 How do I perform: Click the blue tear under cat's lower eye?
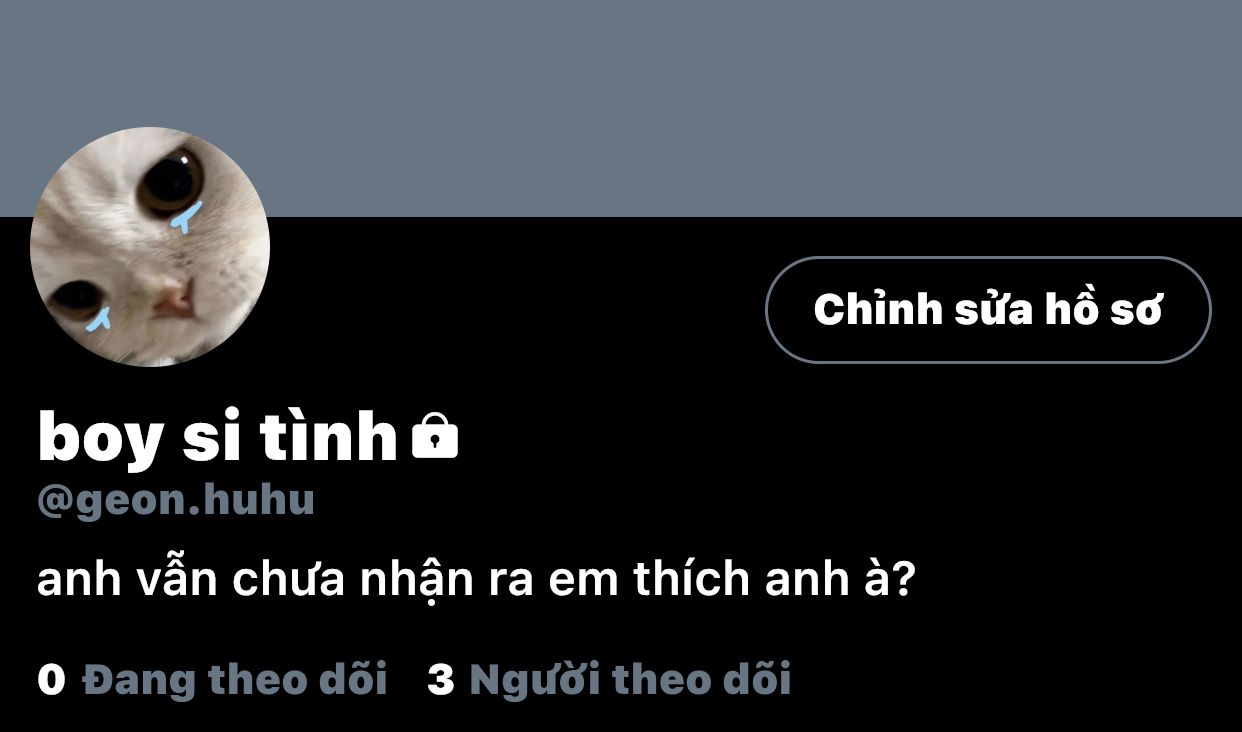click(x=97, y=319)
